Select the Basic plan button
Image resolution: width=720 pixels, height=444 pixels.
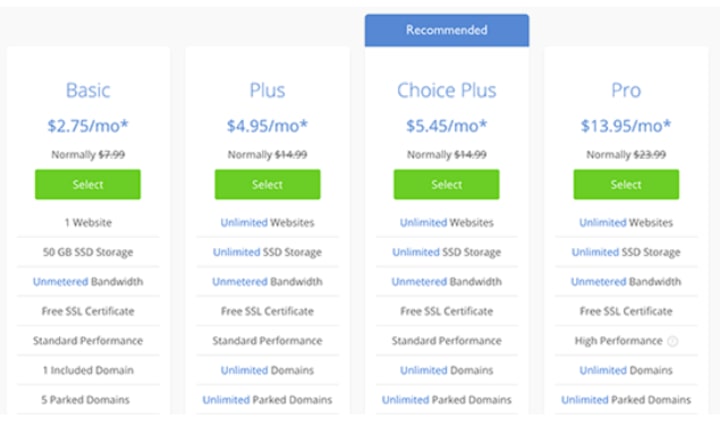point(88,185)
